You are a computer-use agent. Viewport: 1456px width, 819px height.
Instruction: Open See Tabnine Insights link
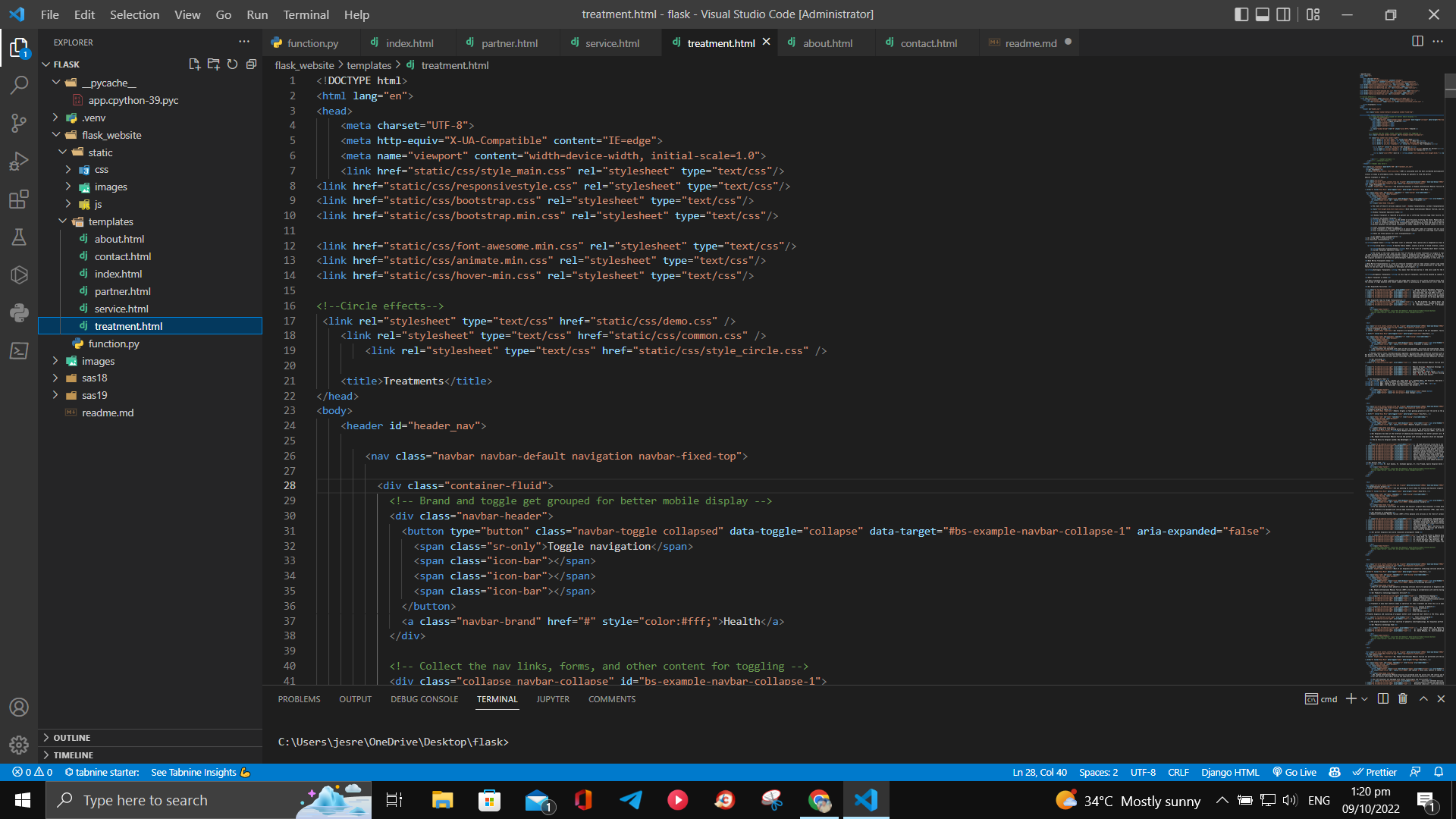(193, 772)
